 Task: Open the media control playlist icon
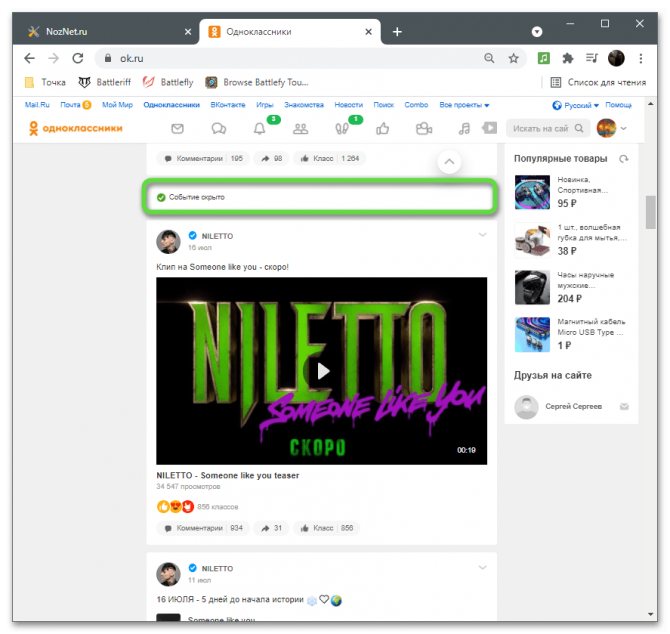(592, 58)
